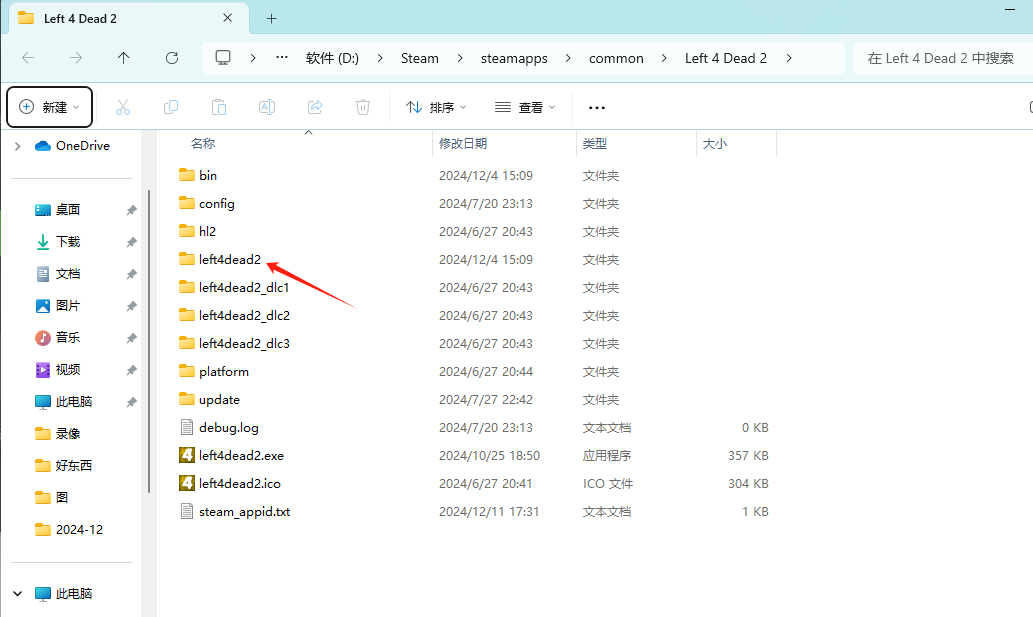The width and height of the screenshot is (1033, 617).
Task: Select the config folder icon
Action: [x=187, y=203]
